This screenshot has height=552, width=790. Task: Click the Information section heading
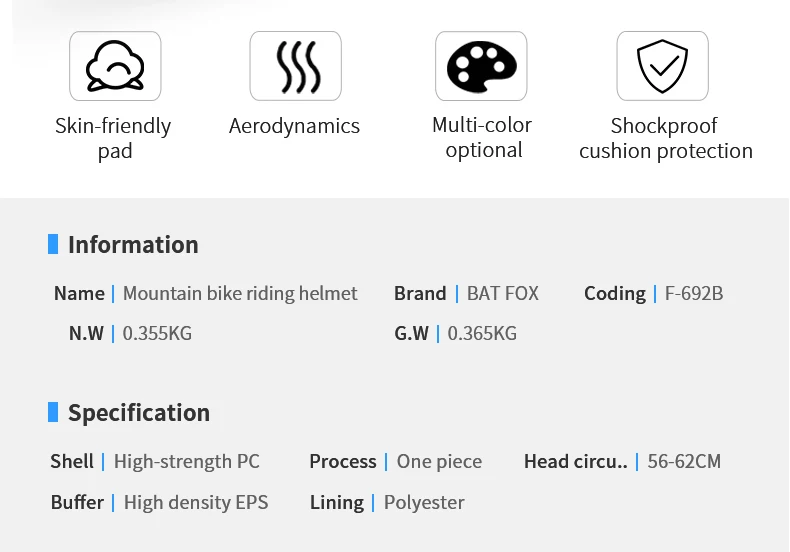point(133,245)
